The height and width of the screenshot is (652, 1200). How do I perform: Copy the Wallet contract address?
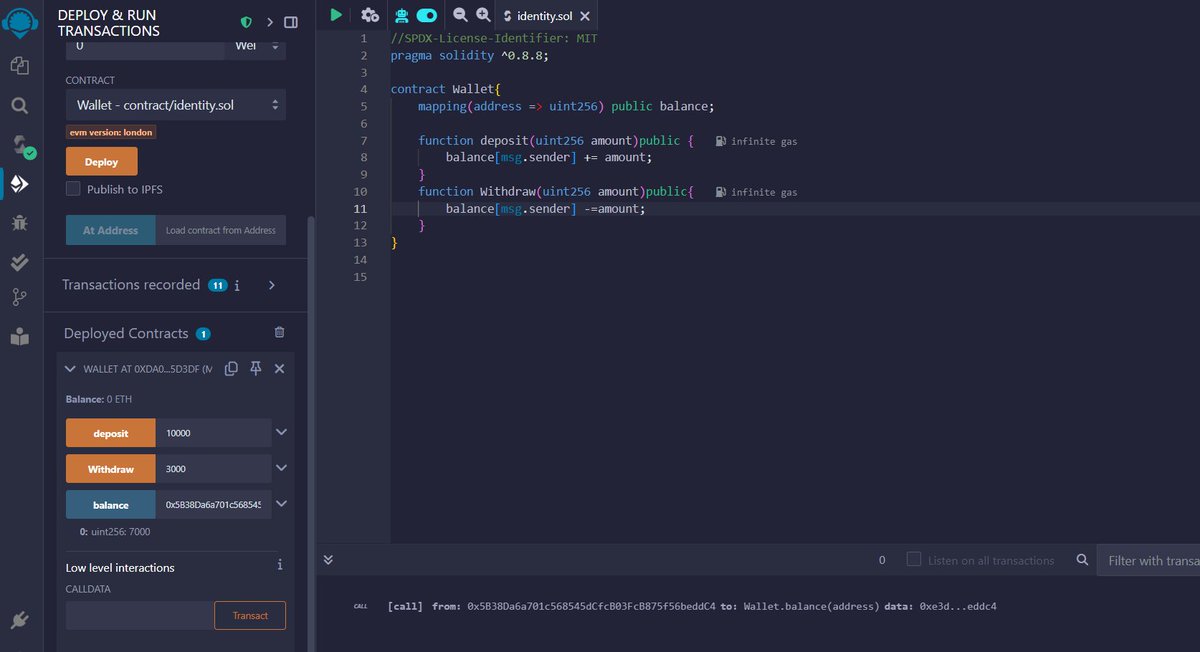point(231,369)
